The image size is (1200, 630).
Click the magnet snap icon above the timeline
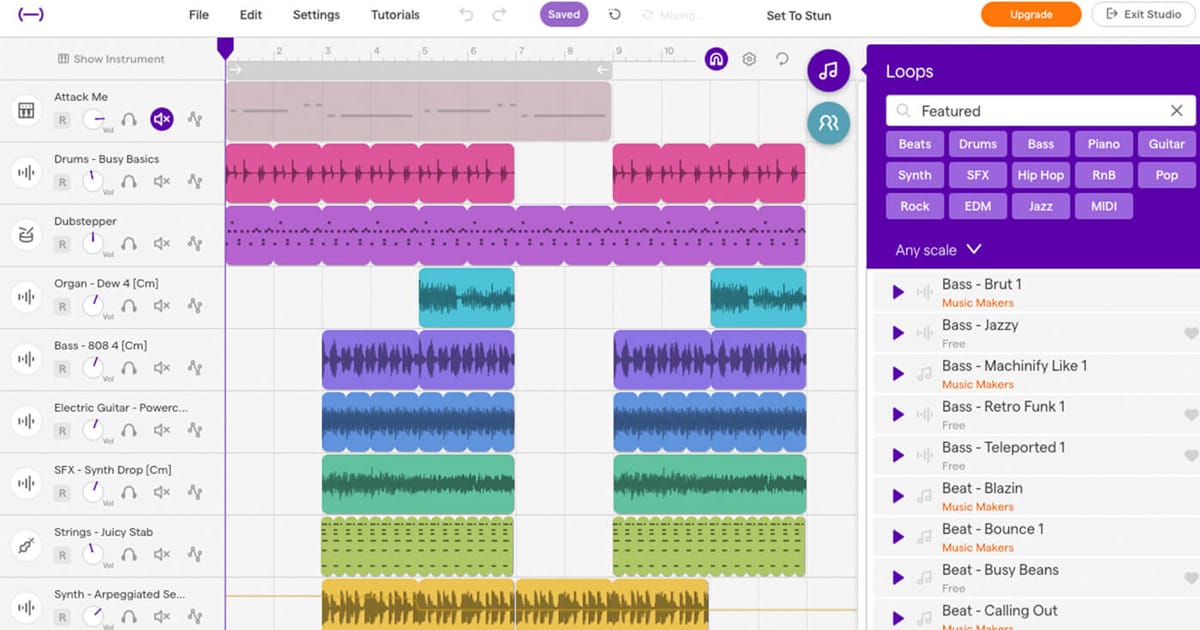pyautogui.click(x=716, y=59)
